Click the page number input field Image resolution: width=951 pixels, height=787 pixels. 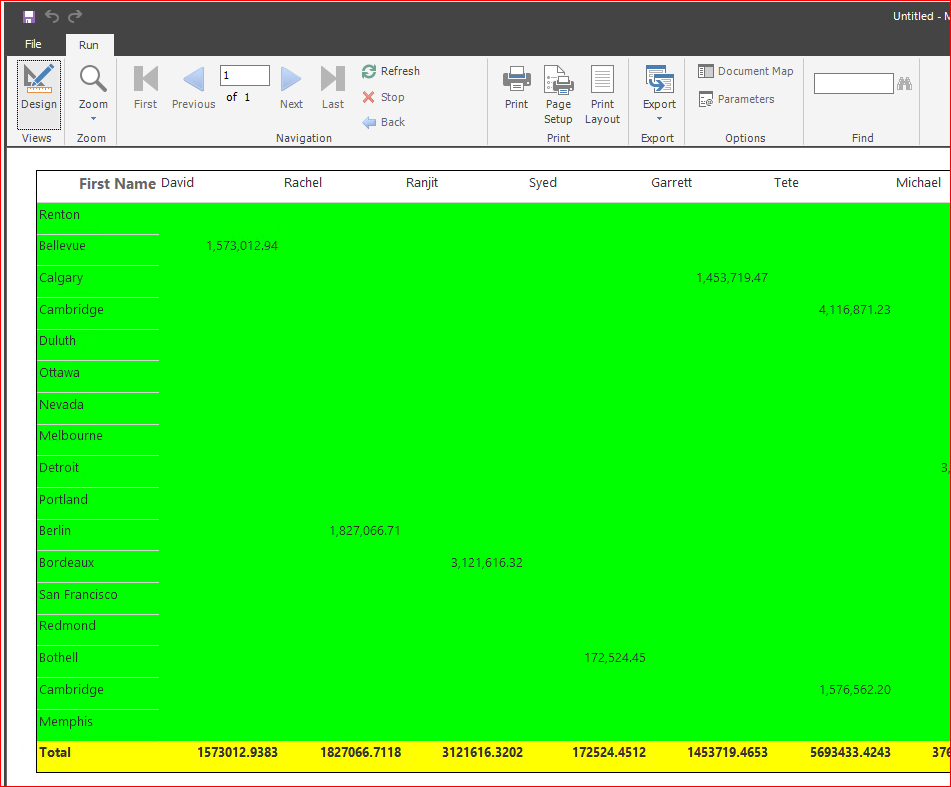(x=245, y=76)
